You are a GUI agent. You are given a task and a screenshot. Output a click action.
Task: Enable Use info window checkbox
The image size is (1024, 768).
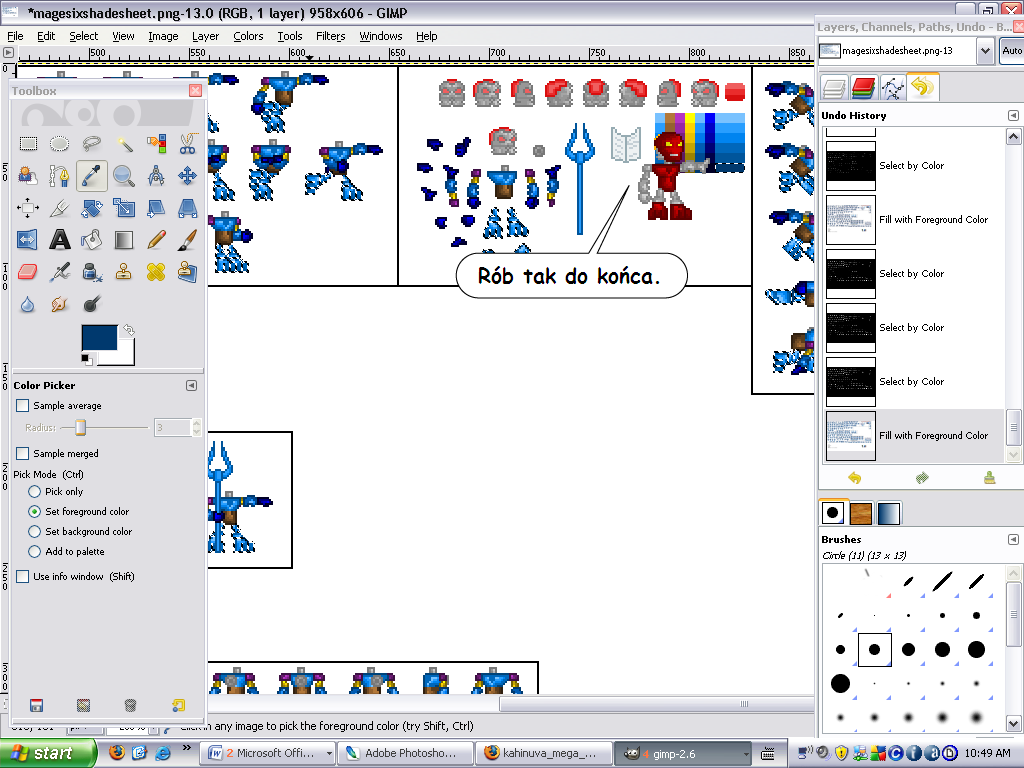pos(22,577)
